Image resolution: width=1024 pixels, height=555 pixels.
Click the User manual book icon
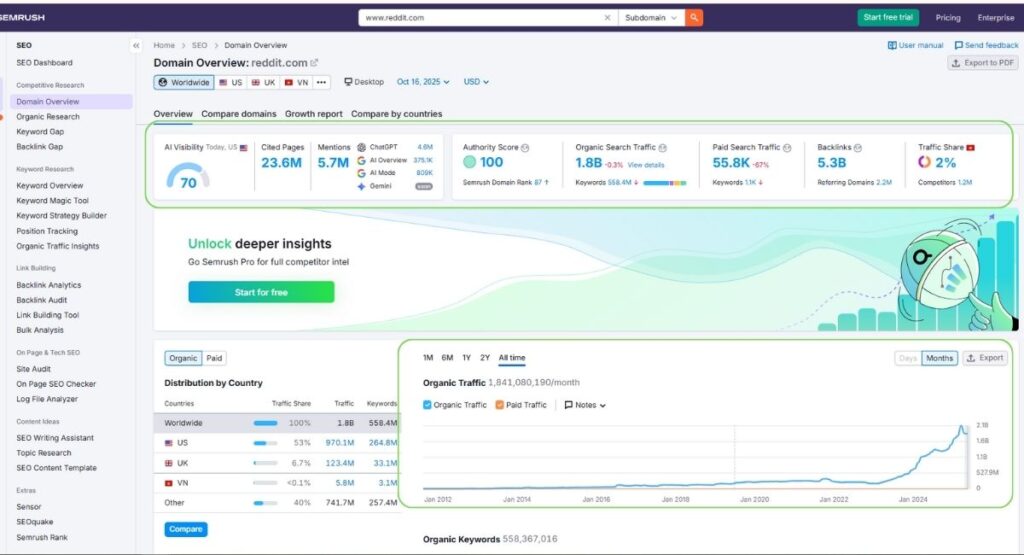(x=891, y=45)
